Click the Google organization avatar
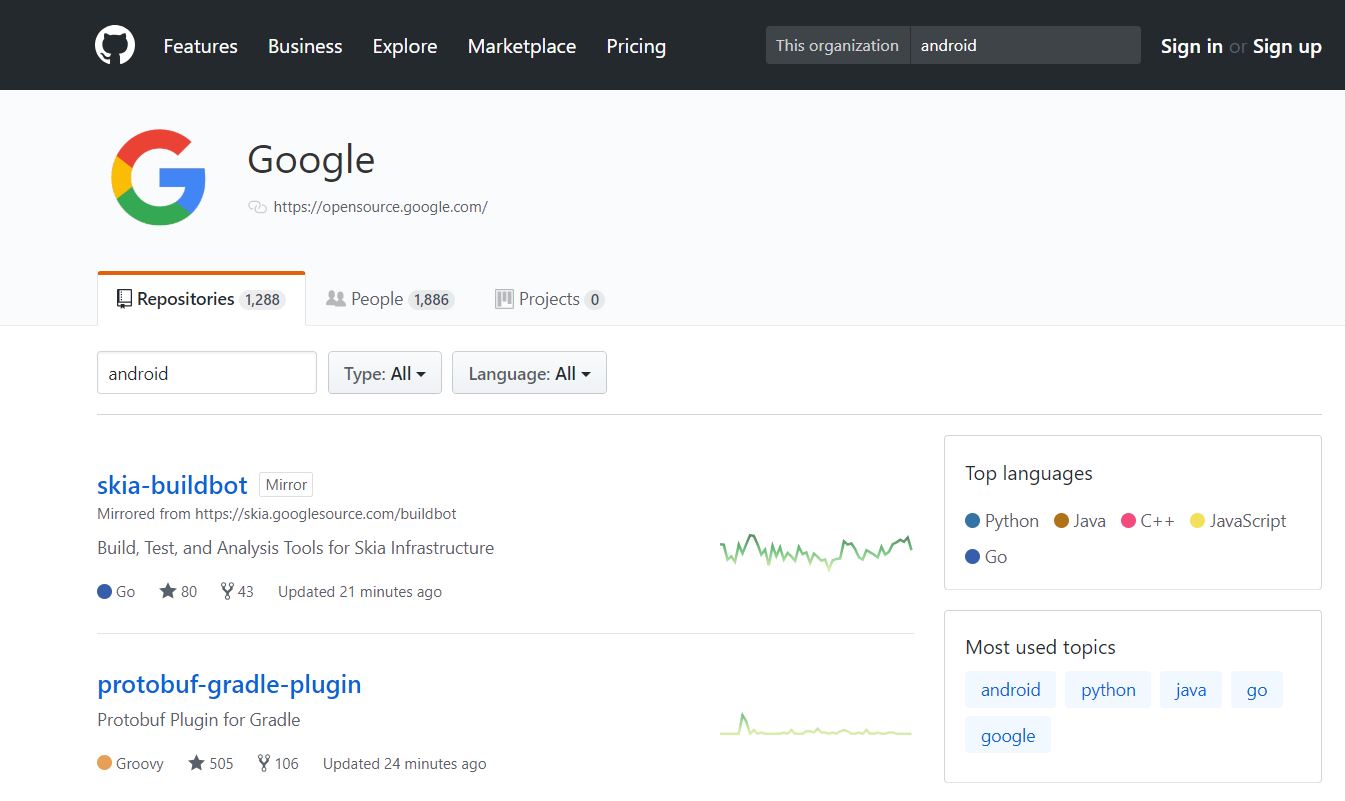1345x801 pixels. tap(159, 177)
